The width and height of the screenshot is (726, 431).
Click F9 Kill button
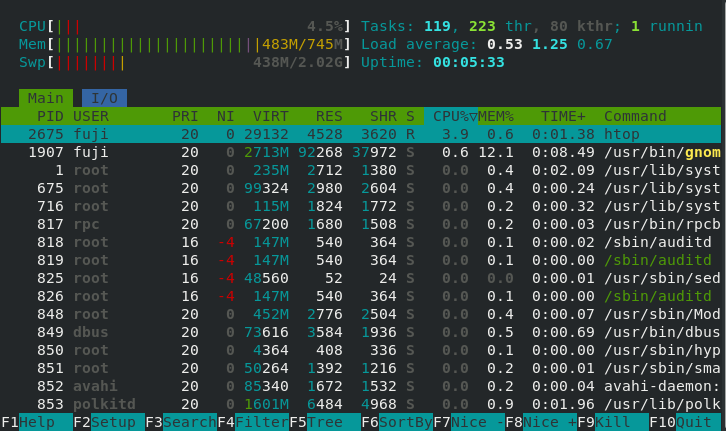613,422
